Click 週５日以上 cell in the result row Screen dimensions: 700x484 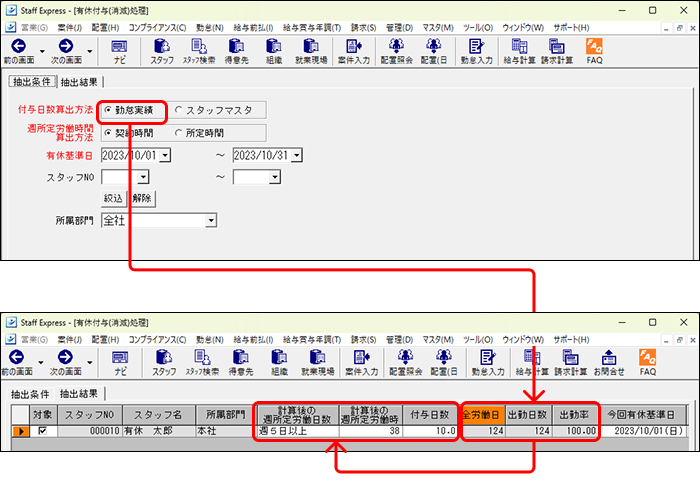298,431
